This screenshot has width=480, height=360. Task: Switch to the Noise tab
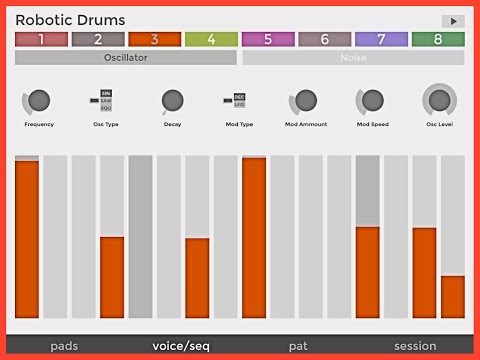coord(353,58)
